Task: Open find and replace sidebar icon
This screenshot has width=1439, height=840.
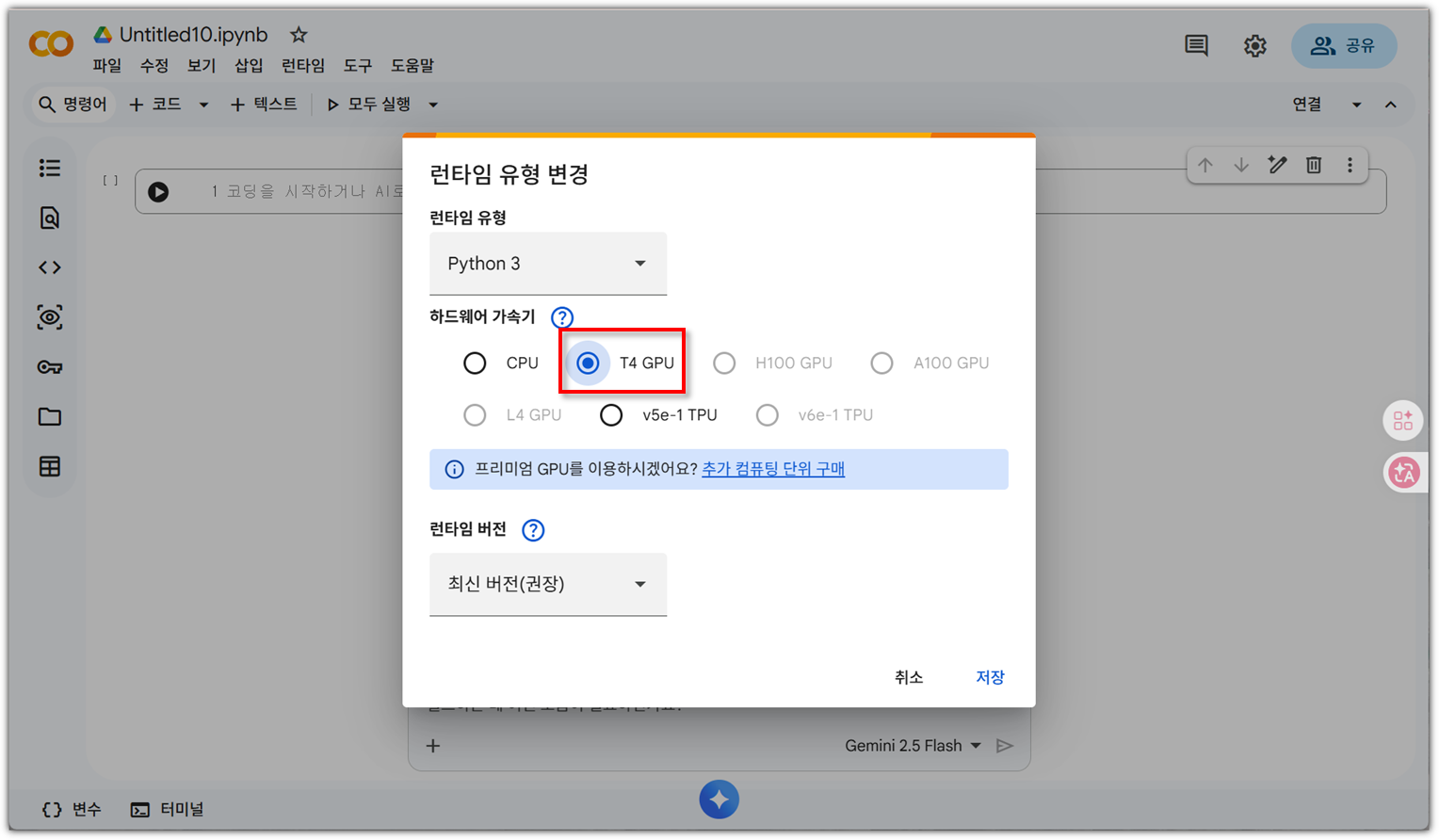Action: [x=50, y=218]
